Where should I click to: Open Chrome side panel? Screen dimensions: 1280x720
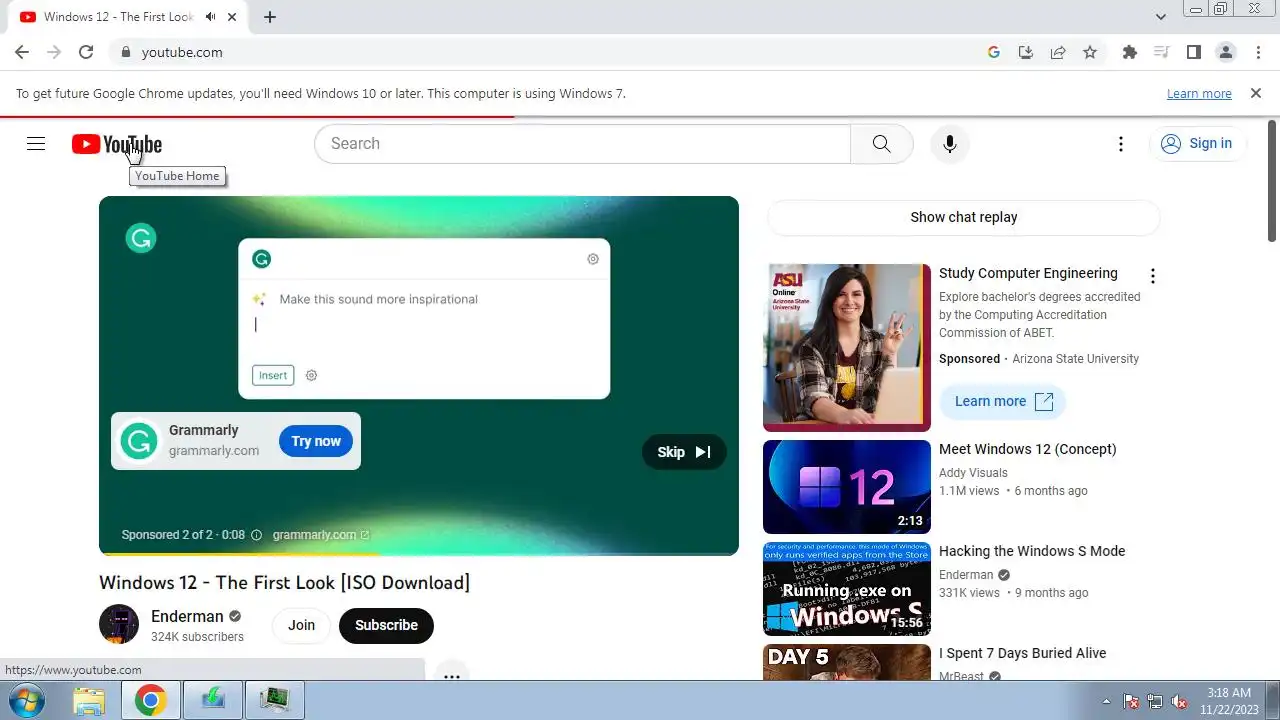coord(1194,52)
